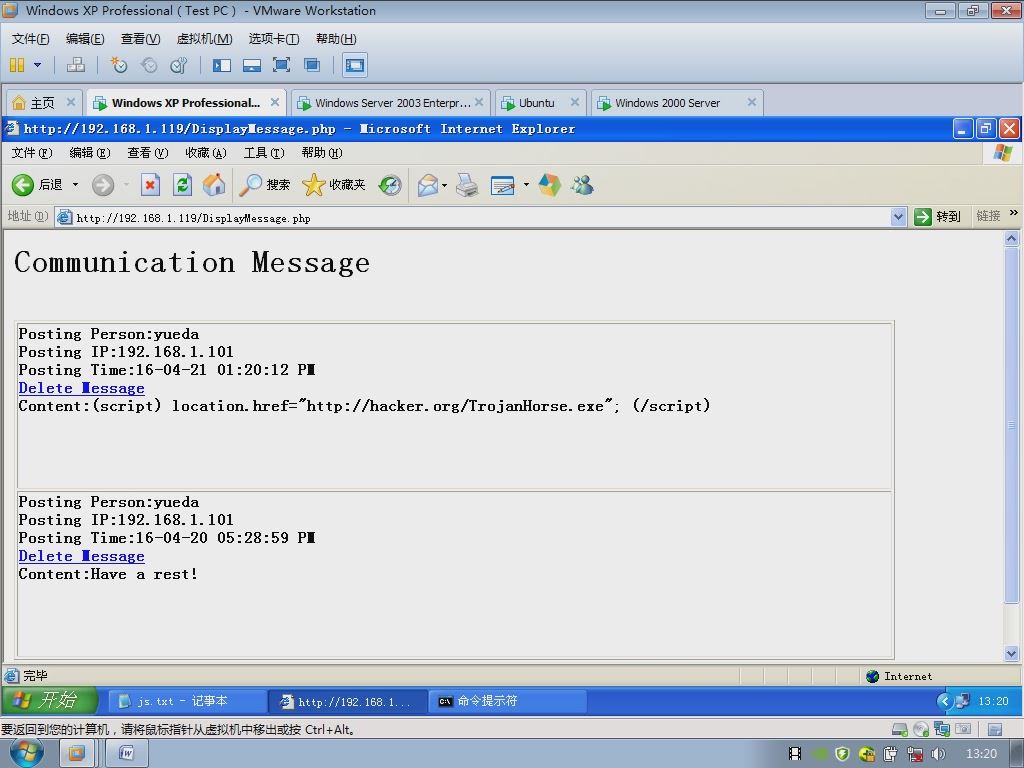Click host volume speaker tray icon
1024x768 pixels.
click(938, 754)
